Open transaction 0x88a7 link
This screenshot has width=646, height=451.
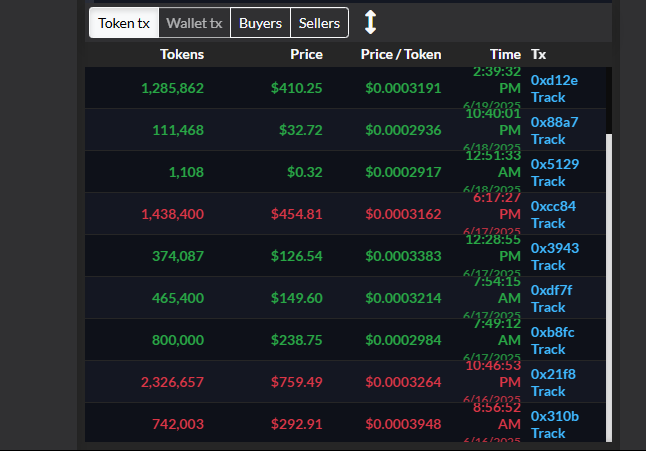[554, 122]
